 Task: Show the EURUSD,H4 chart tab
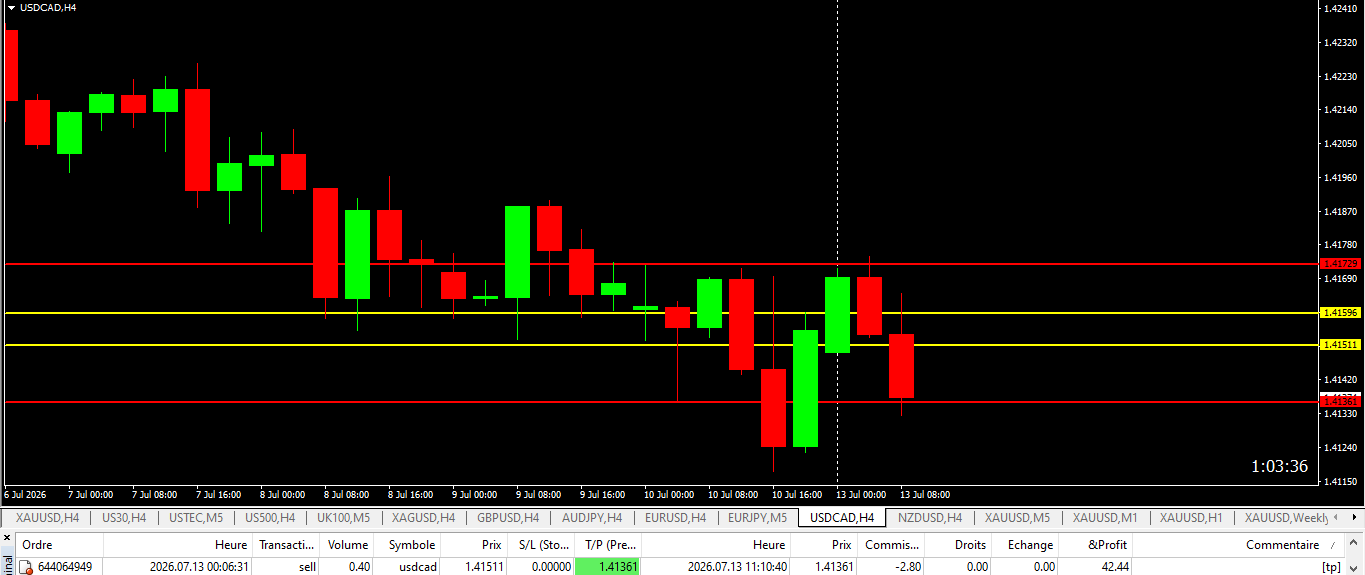(675, 517)
